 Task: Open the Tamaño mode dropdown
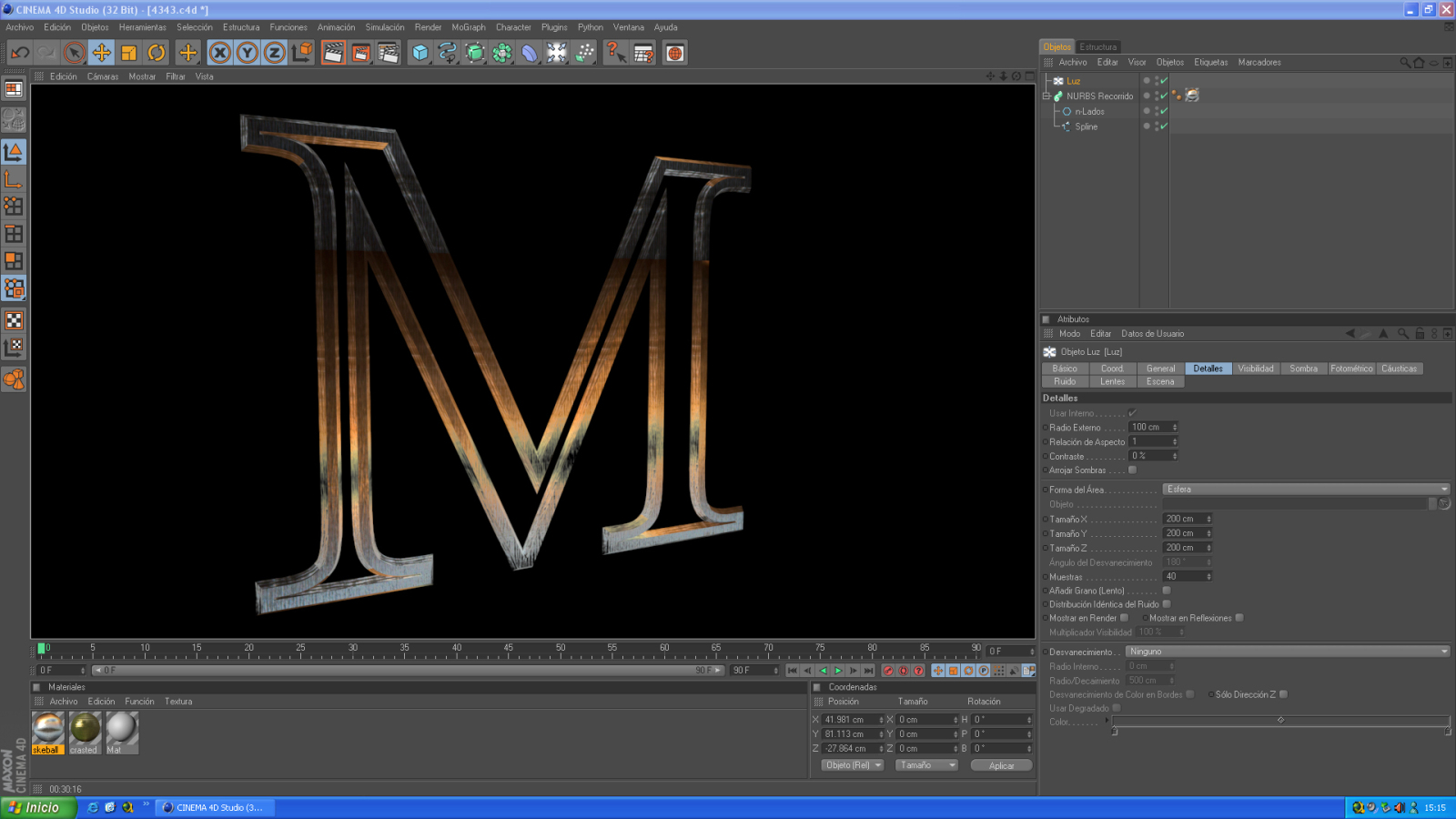click(927, 765)
